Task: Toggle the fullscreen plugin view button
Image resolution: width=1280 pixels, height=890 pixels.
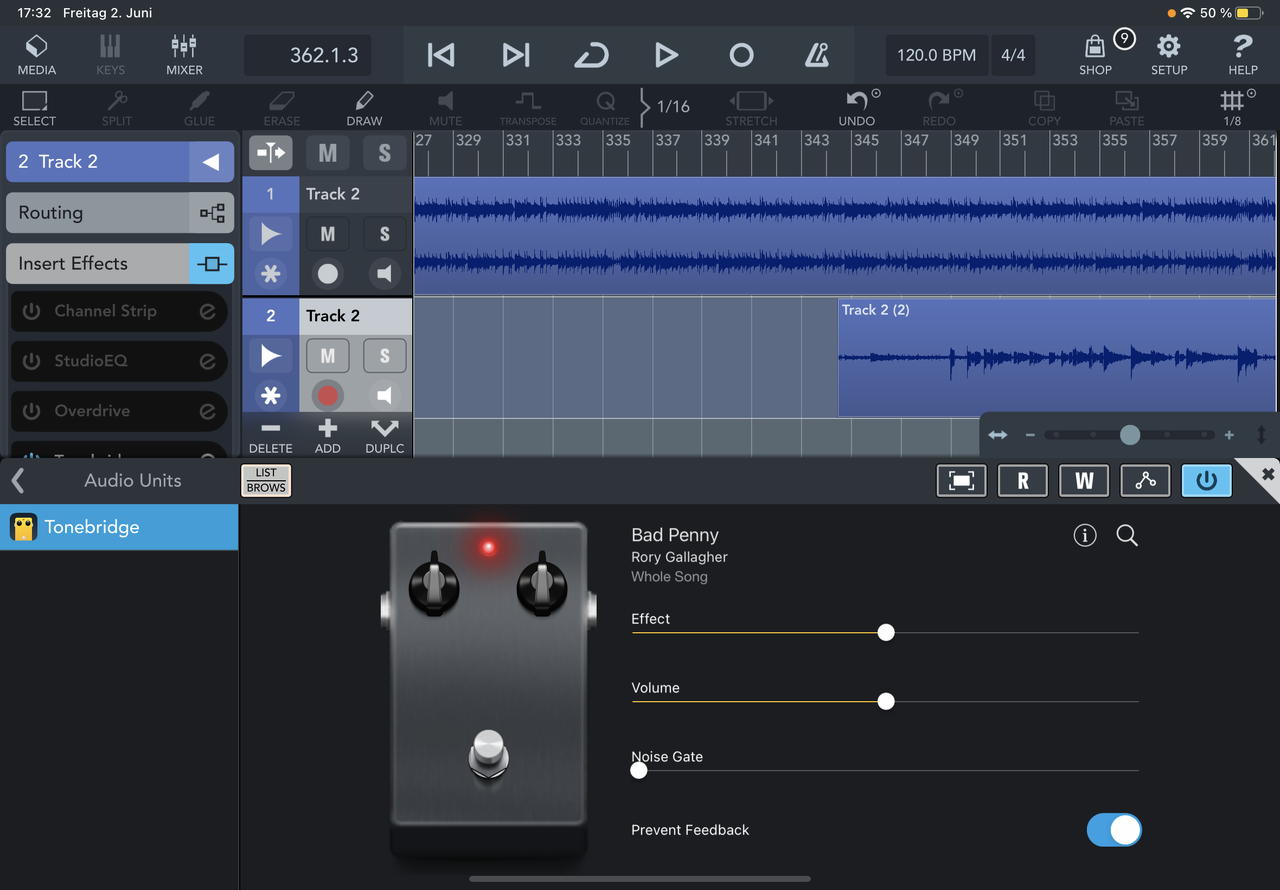Action: (x=961, y=481)
